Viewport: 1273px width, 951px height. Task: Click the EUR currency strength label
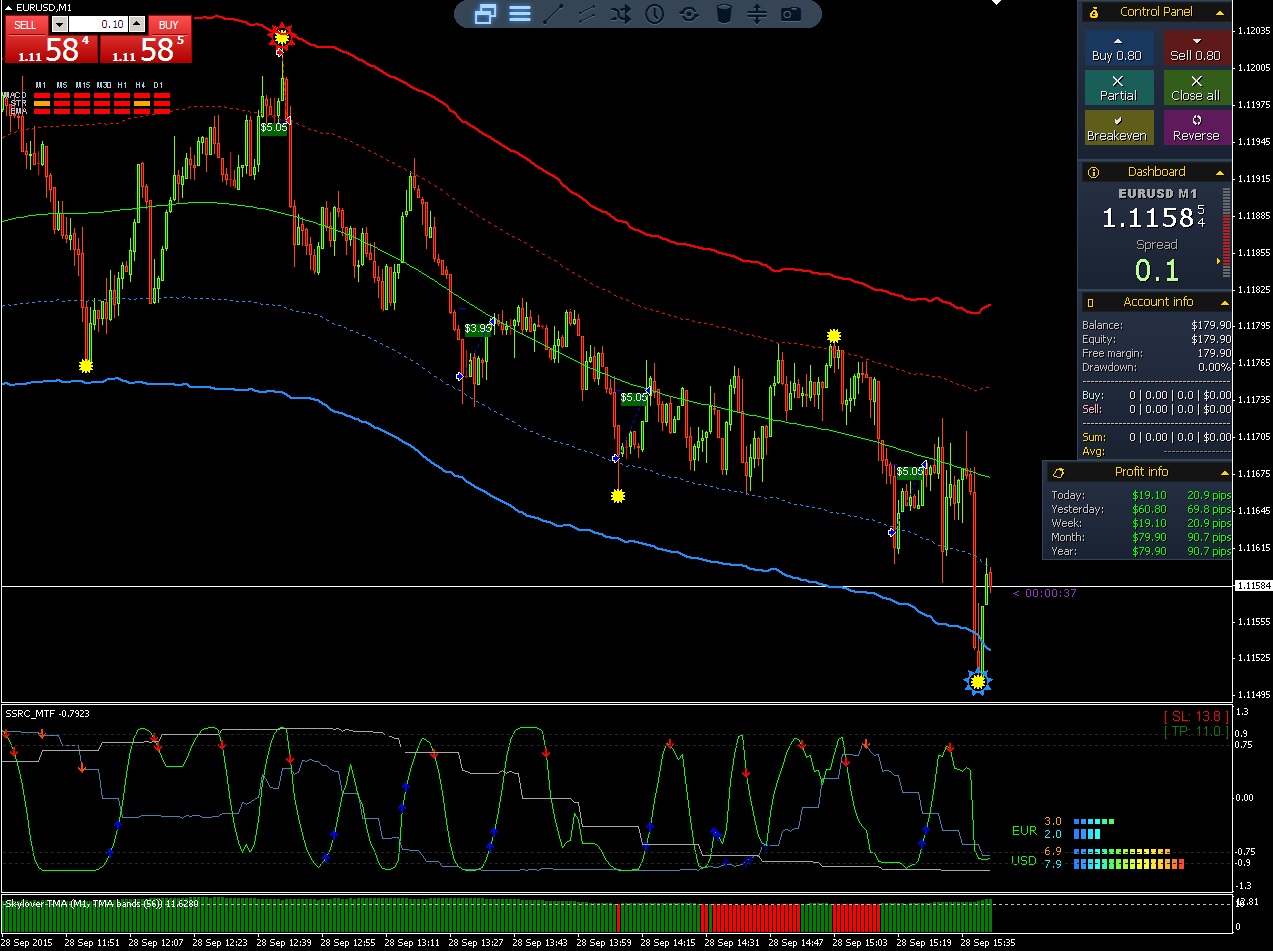pos(1024,831)
